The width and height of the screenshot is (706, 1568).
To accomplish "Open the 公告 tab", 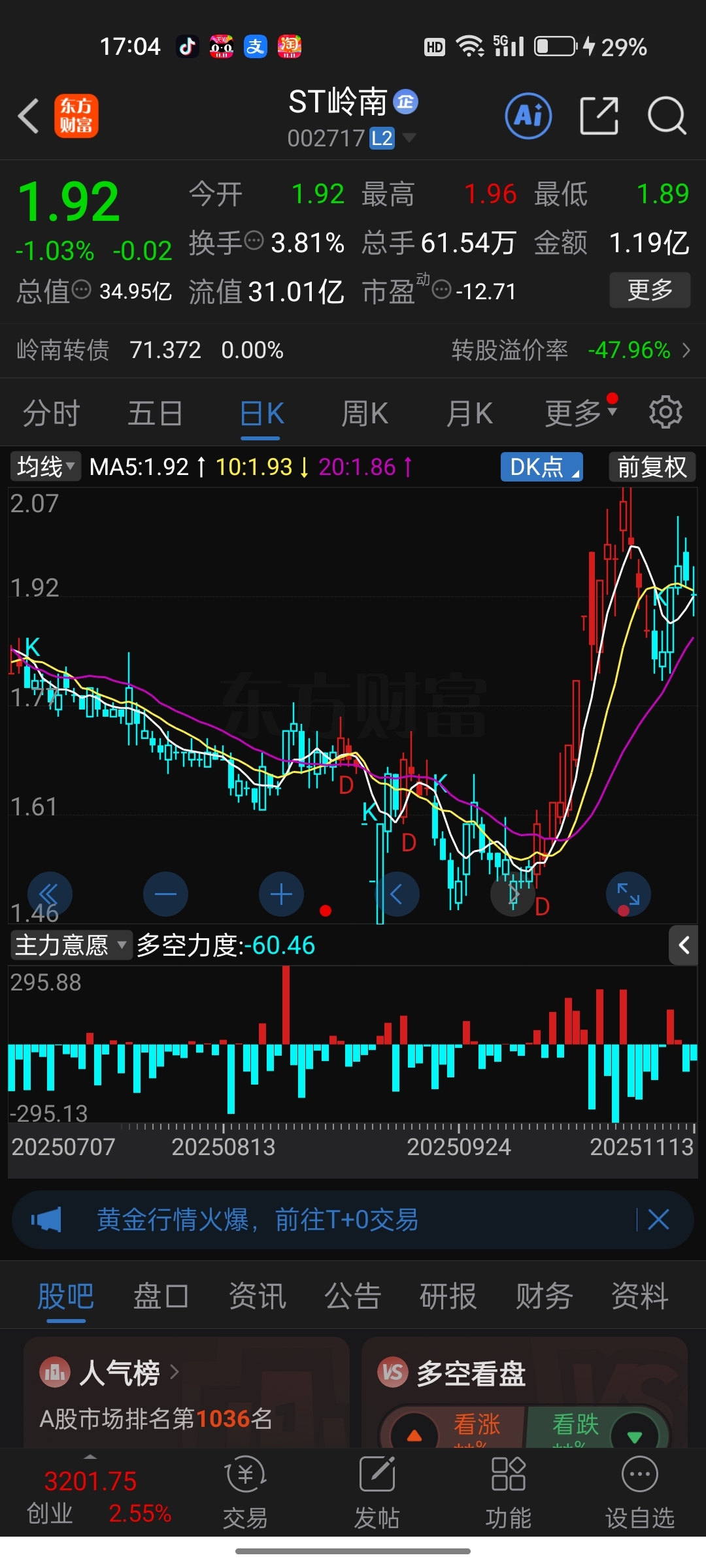I will (x=352, y=1296).
